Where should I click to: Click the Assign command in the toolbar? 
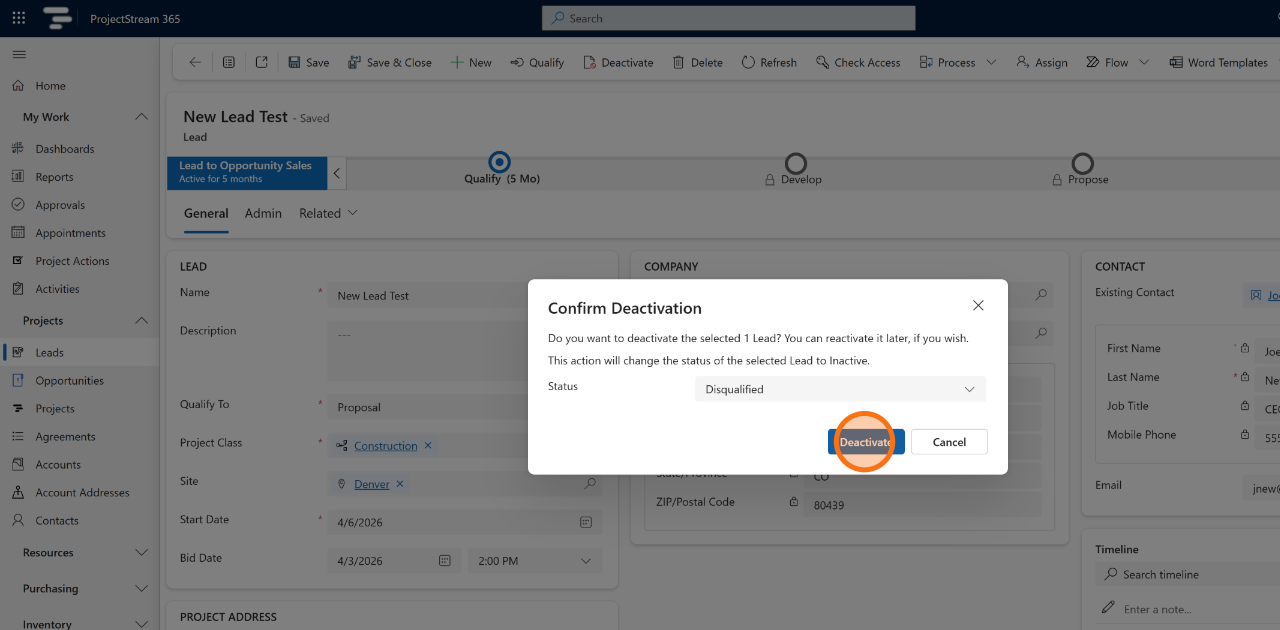coord(1041,62)
